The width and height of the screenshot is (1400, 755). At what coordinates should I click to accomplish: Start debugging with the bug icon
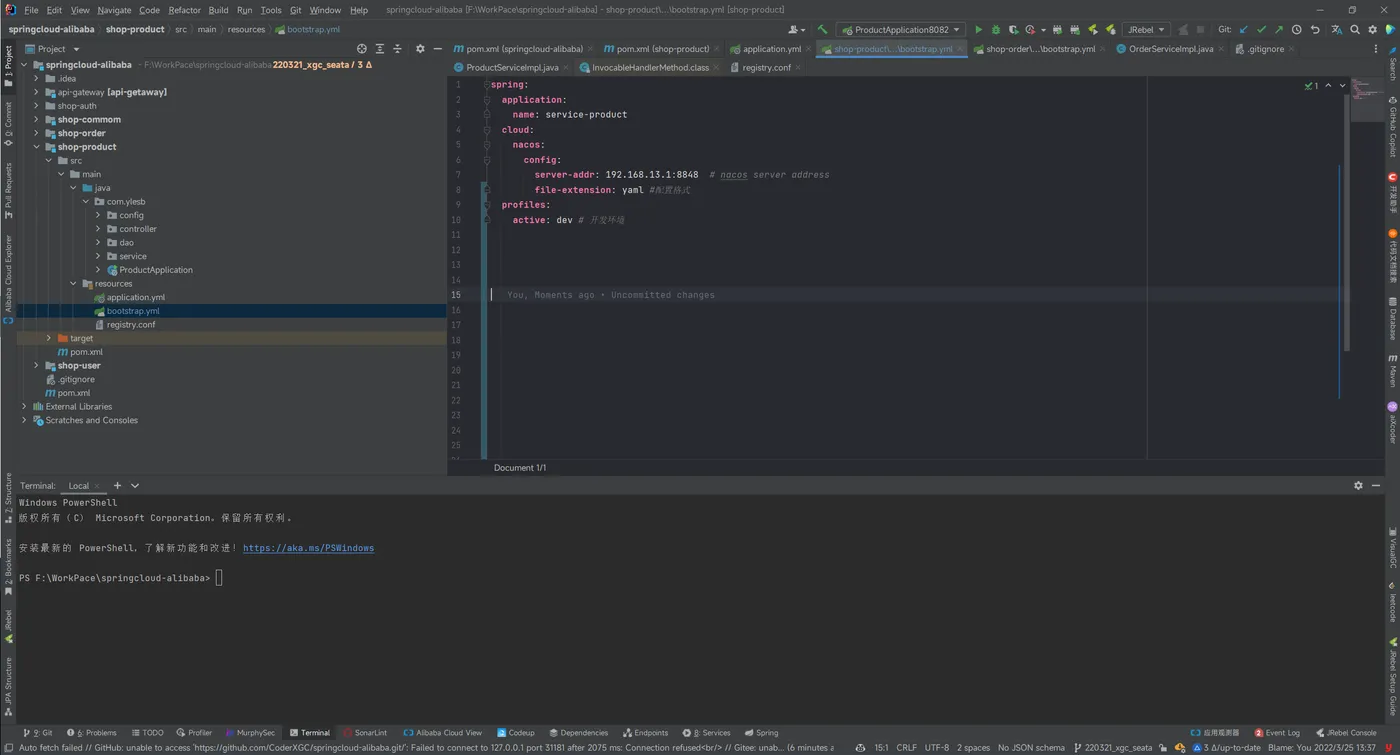point(995,30)
